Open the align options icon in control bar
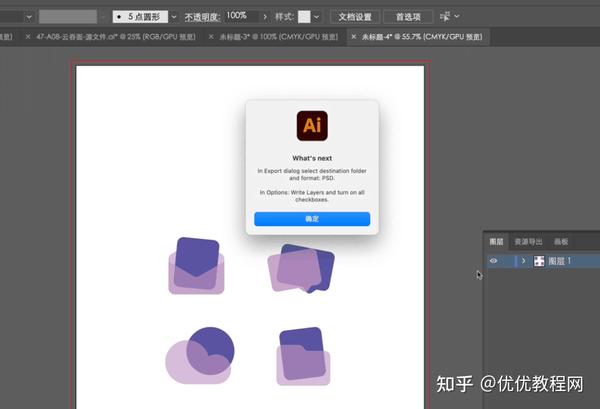Screen dimensions: 600x409 (x=445, y=16)
